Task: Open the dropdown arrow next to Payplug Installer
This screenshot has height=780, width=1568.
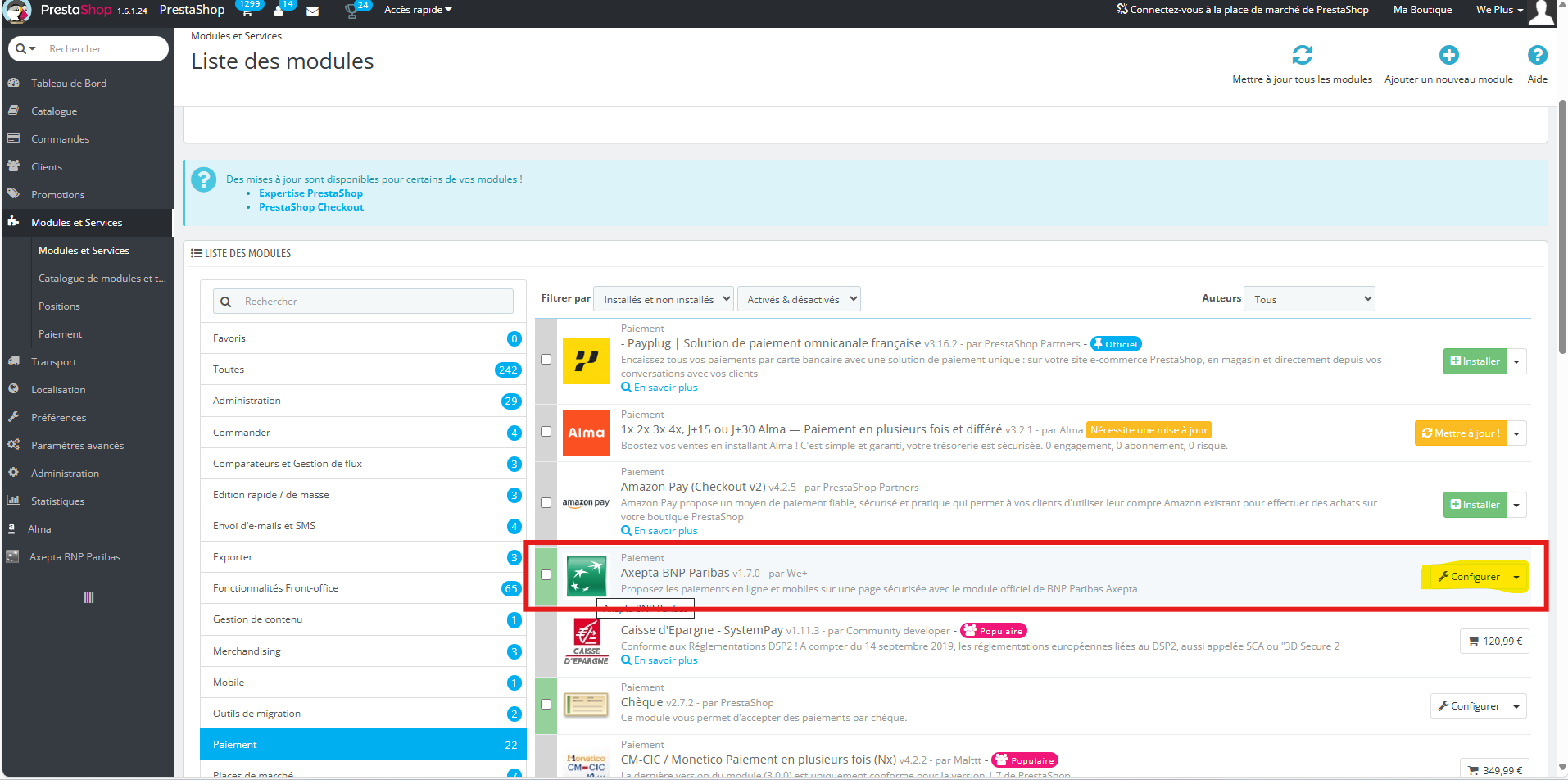Action: (x=1516, y=361)
